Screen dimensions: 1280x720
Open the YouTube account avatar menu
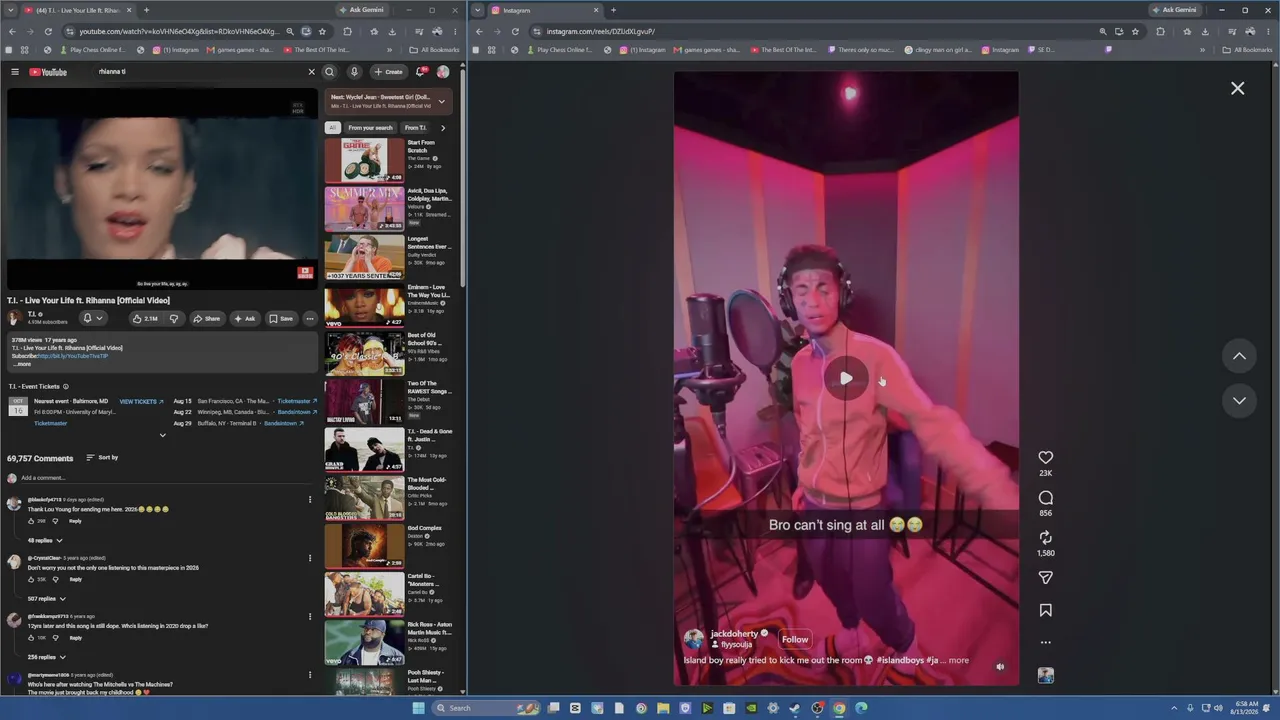[443, 72]
